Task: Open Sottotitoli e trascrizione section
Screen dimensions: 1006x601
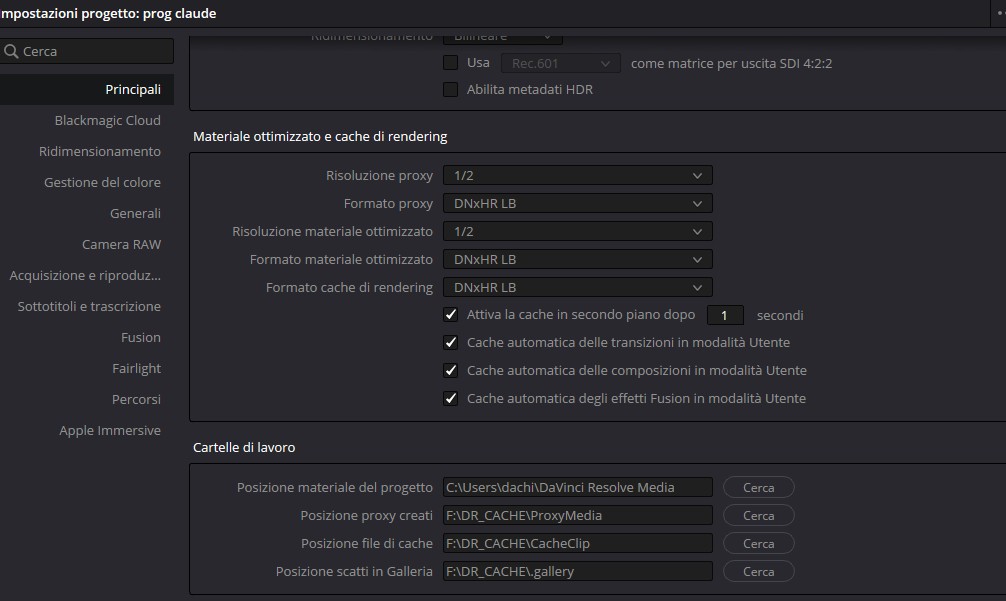Action: [x=89, y=307]
